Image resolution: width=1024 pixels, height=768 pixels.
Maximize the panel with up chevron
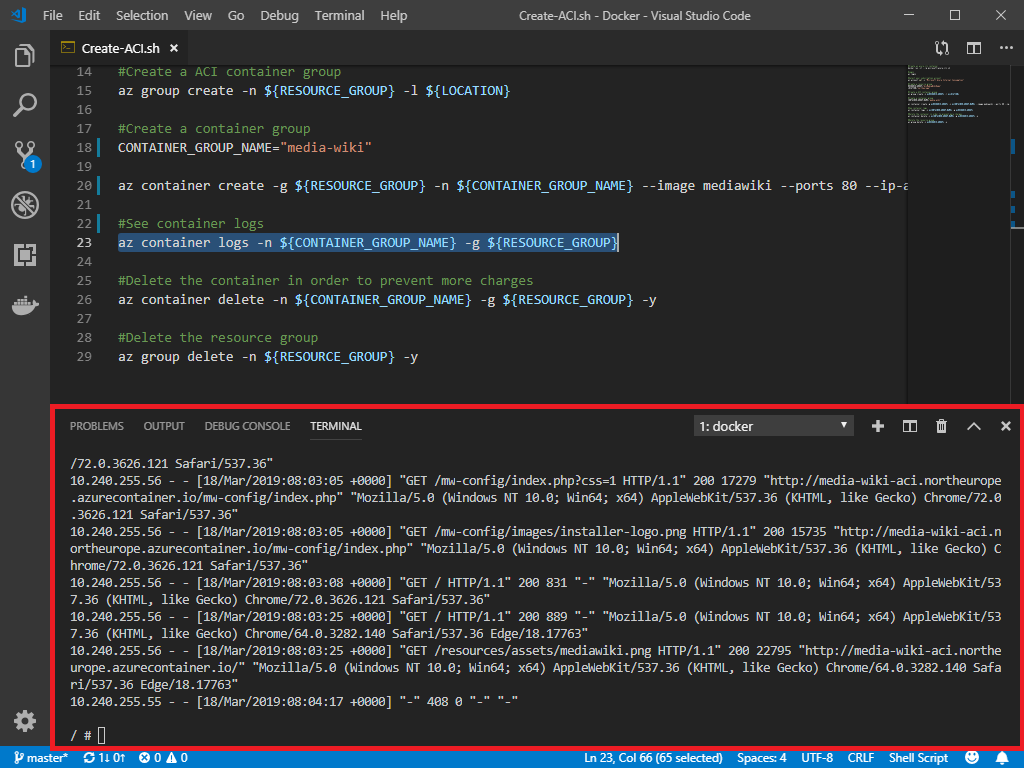pyautogui.click(x=974, y=426)
